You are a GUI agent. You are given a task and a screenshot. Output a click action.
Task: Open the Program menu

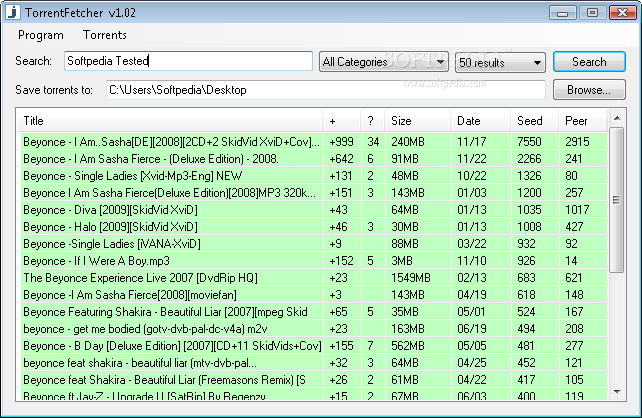(x=41, y=35)
